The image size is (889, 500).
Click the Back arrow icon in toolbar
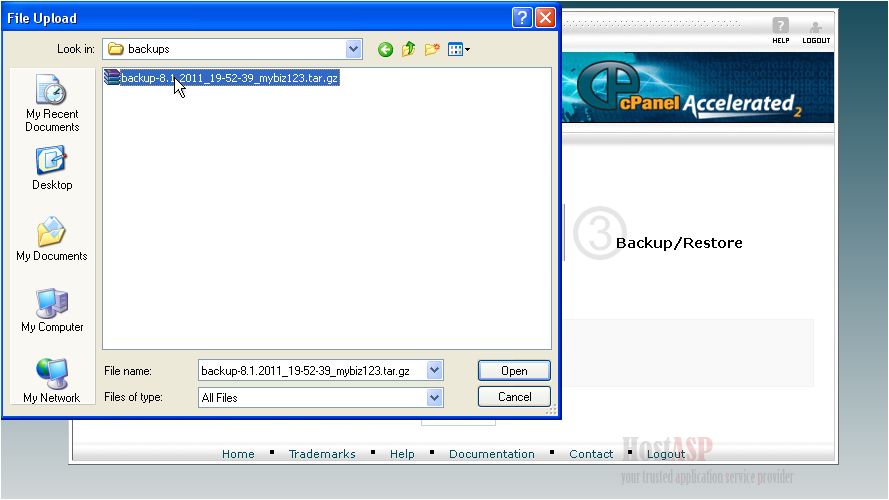[385, 49]
